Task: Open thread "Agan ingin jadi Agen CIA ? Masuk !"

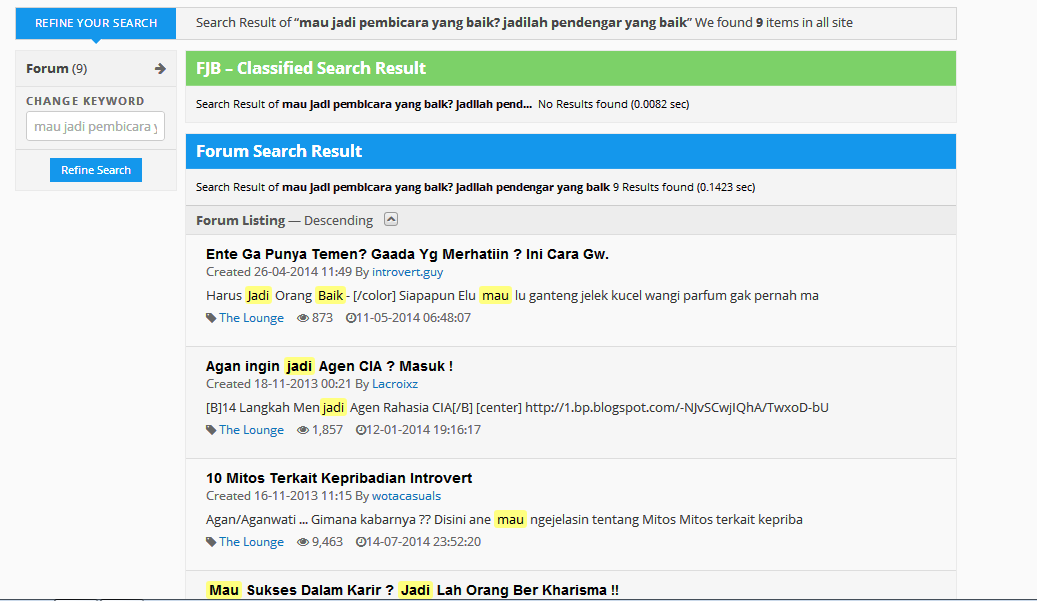Action: pos(329,366)
